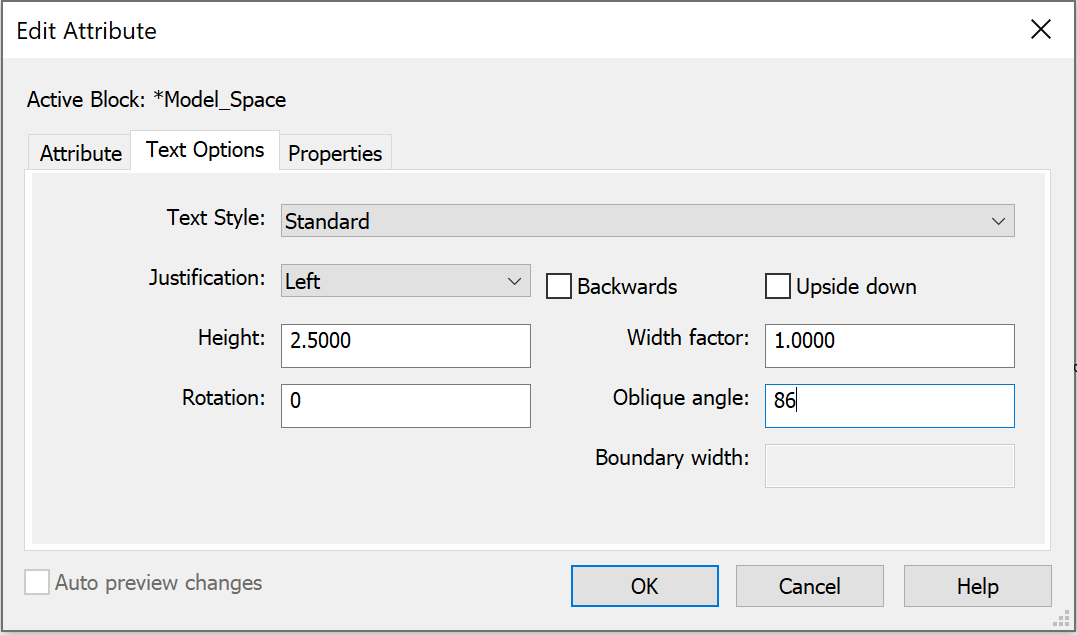Screen dimensions: 1077x635
Task: Switch to the Attribute tab
Action: click(x=81, y=153)
